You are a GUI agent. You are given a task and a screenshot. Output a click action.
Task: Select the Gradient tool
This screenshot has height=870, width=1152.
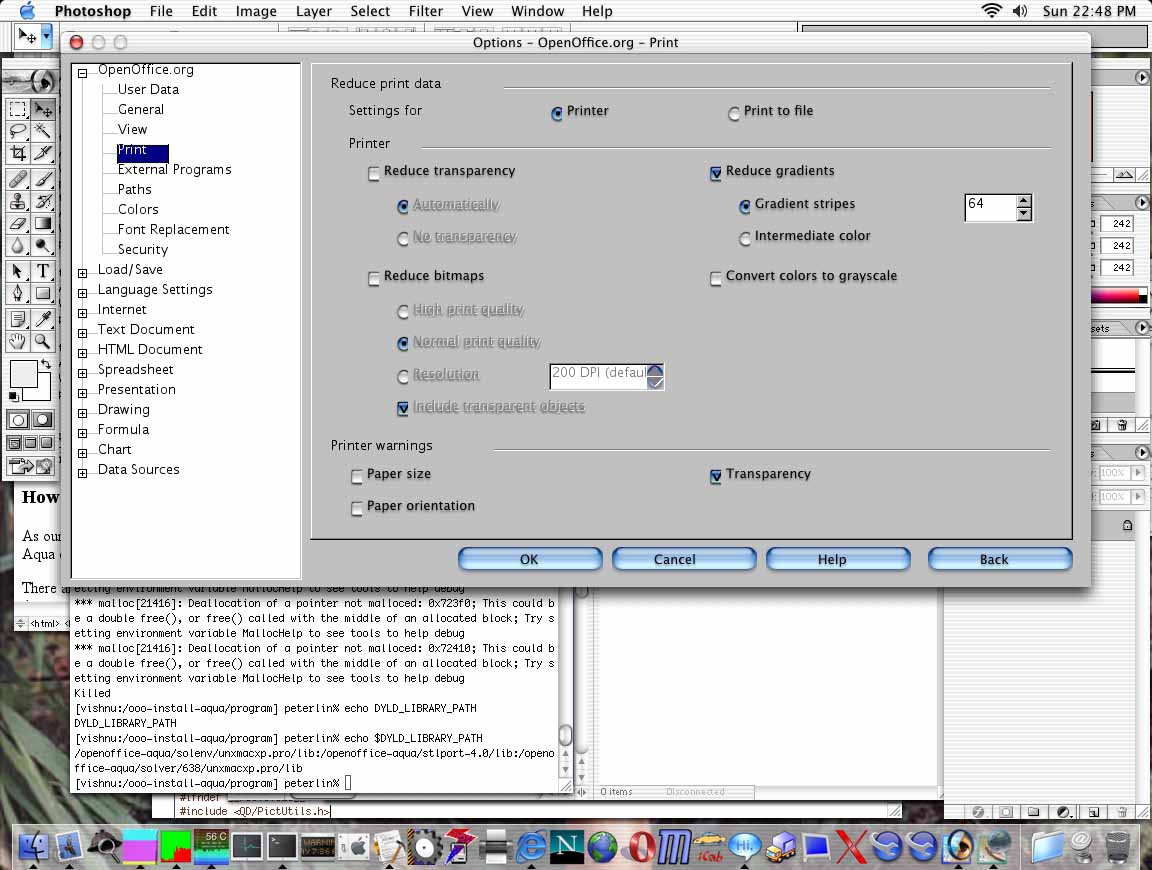pos(43,223)
